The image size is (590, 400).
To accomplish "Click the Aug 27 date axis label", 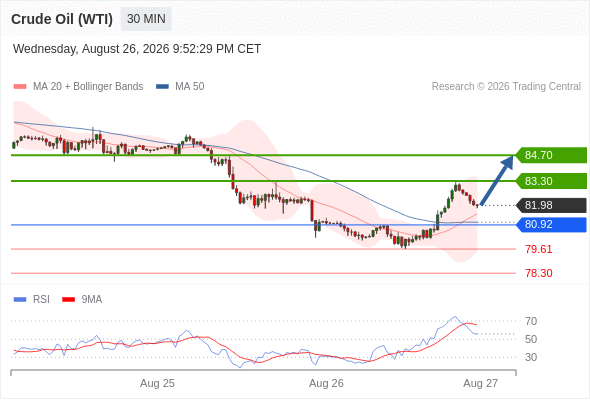I will pyautogui.click(x=481, y=383).
